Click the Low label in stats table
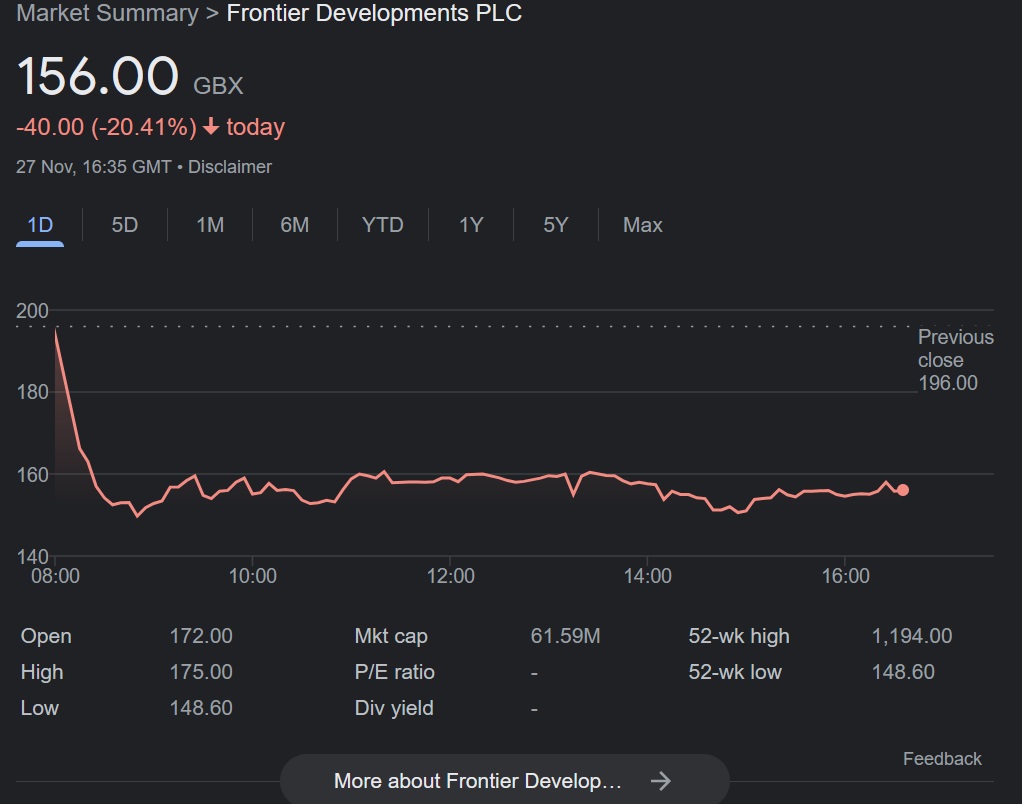Viewport: 1022px width, 804px height. click(40, 708)
